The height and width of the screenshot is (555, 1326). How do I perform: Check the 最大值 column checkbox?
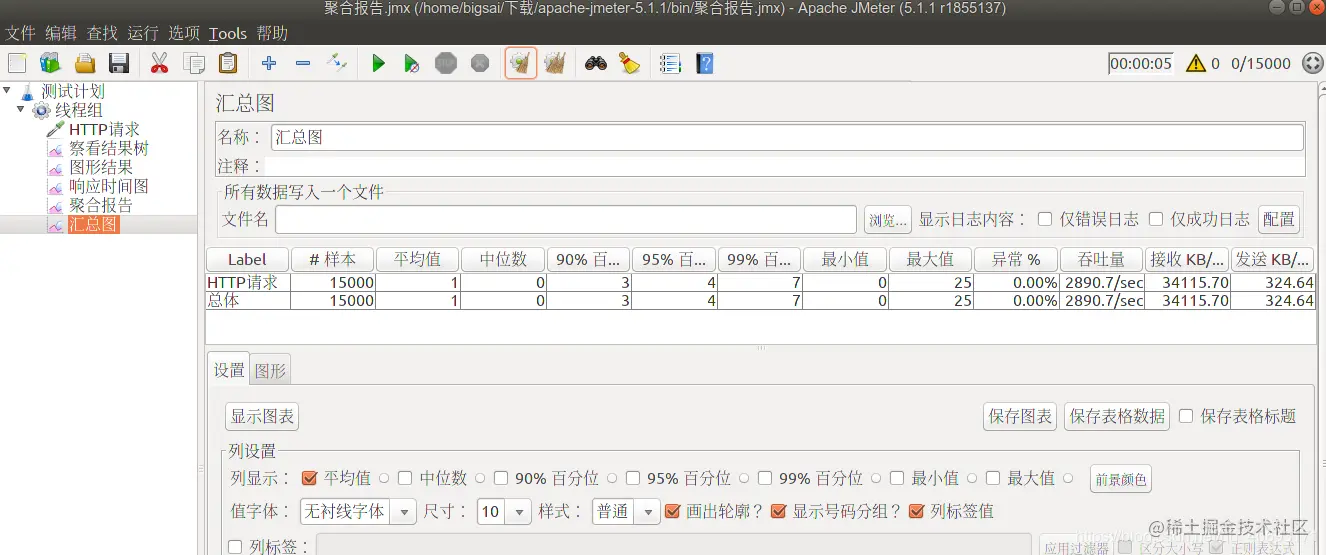[x=993, y=478]
